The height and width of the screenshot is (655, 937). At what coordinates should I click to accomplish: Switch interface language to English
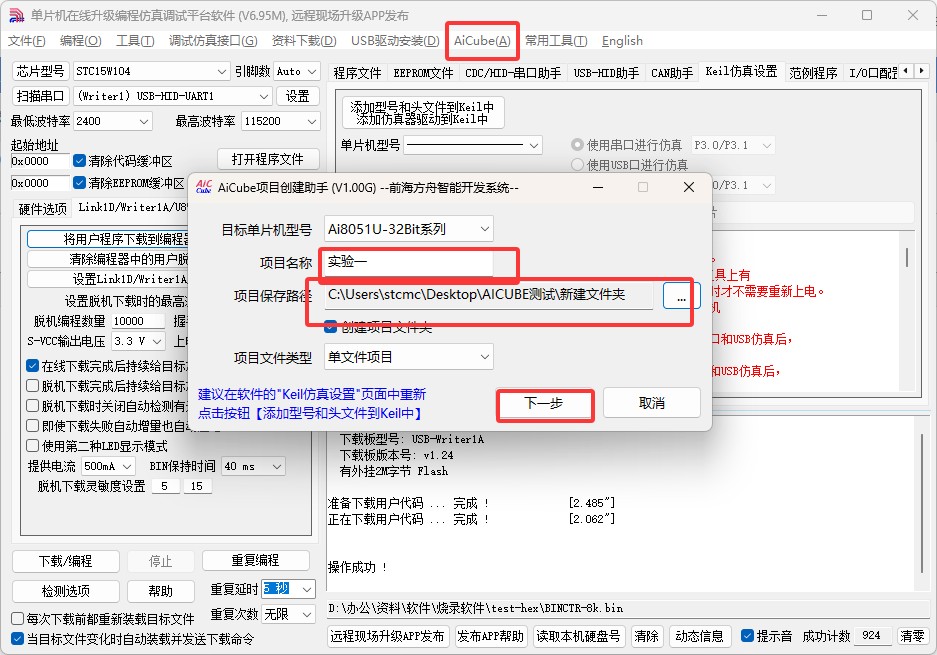[x=622, y=41]
